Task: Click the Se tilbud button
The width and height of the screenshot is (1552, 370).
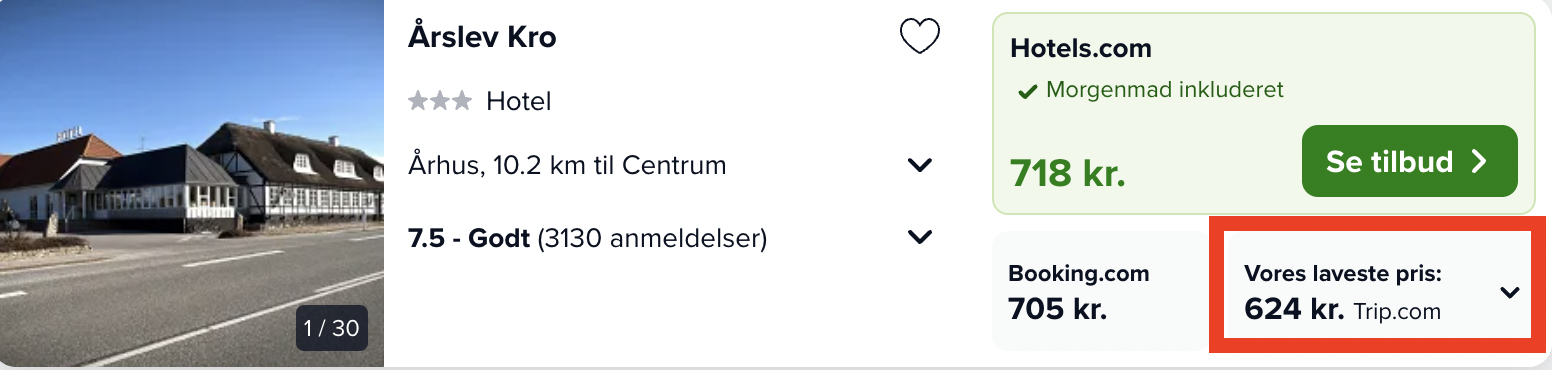Action: click(x=1410, y=161)
